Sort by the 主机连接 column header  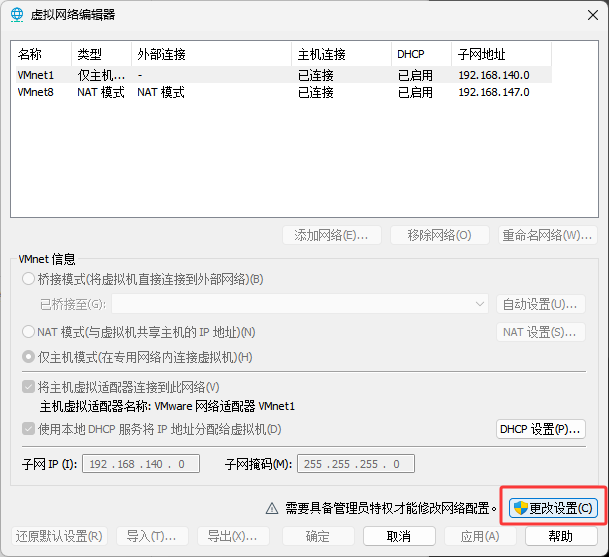(x=341, y=54)
